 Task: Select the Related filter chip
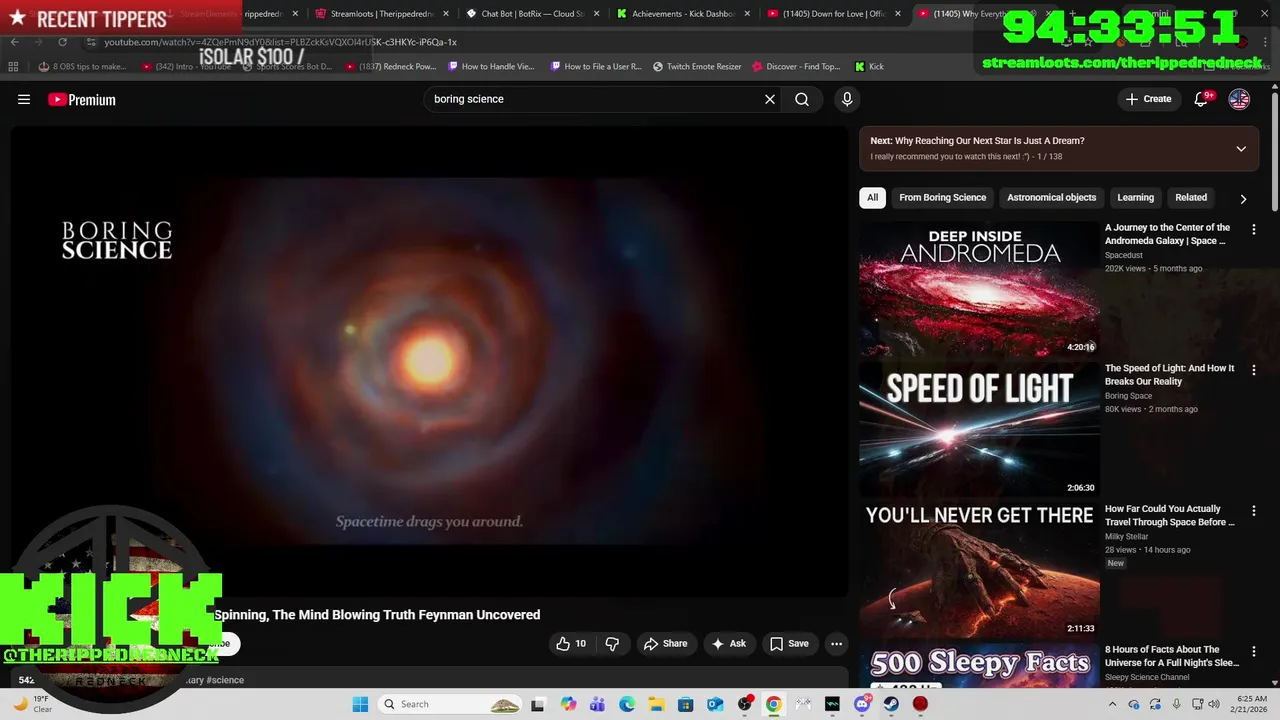(1191, 197)
